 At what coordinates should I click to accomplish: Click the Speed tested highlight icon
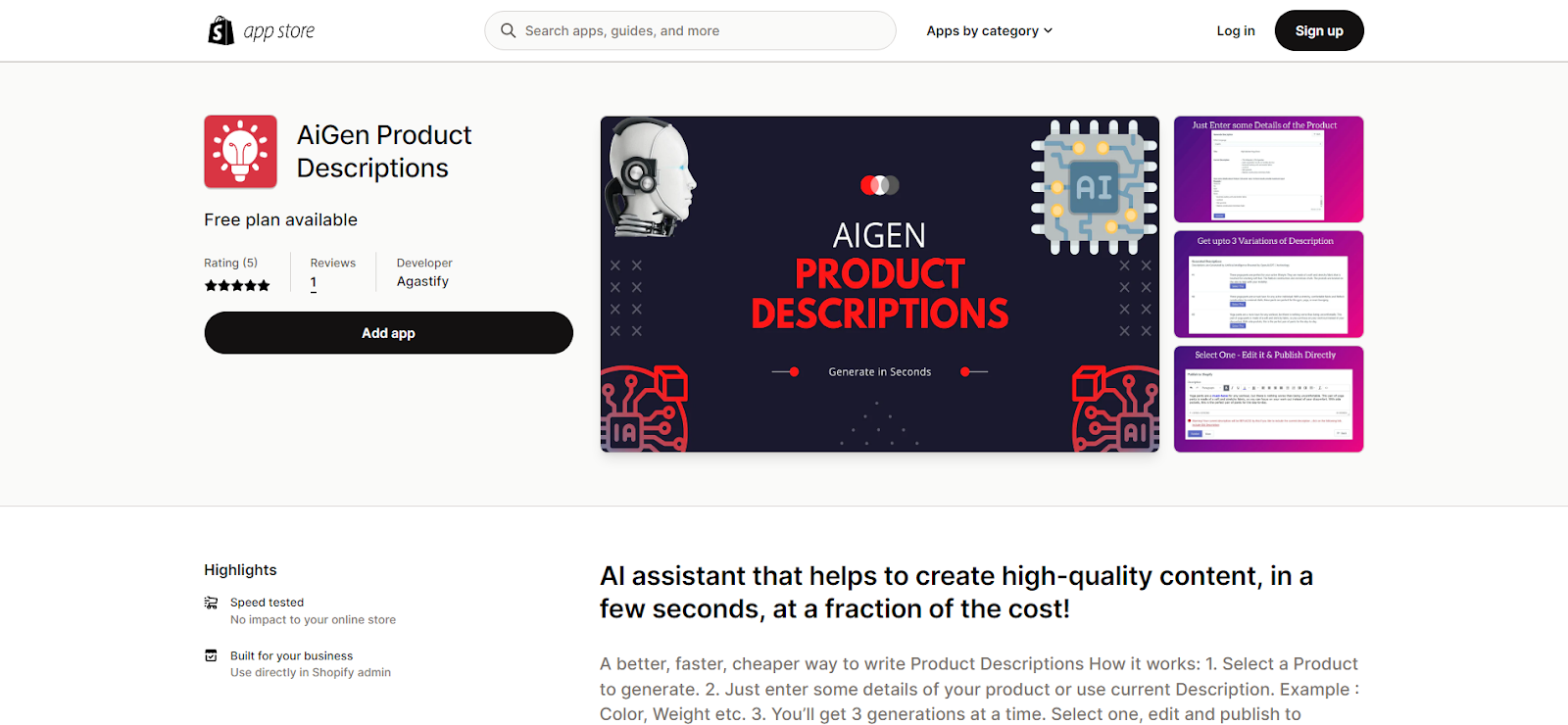(x=211, y=603)
